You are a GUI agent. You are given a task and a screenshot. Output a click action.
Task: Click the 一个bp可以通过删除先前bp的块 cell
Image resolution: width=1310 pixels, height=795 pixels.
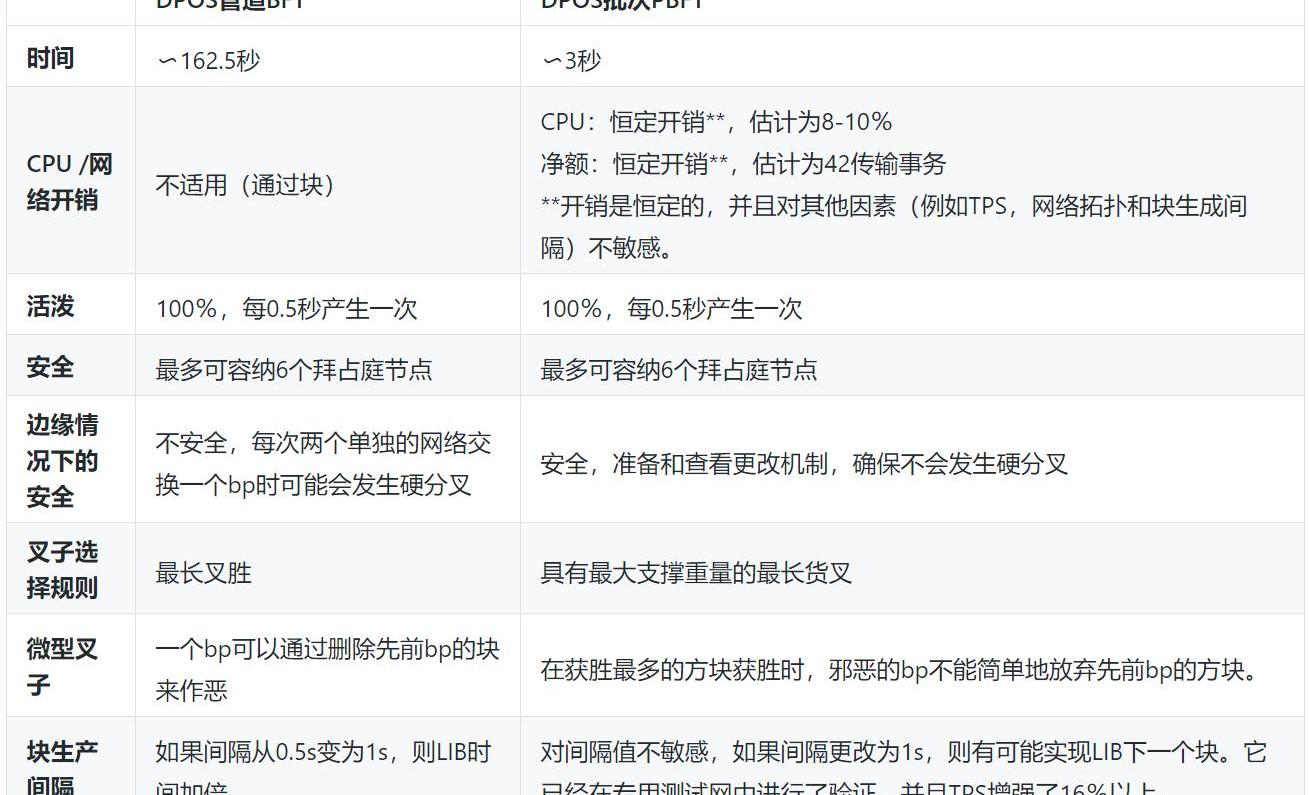327,669
